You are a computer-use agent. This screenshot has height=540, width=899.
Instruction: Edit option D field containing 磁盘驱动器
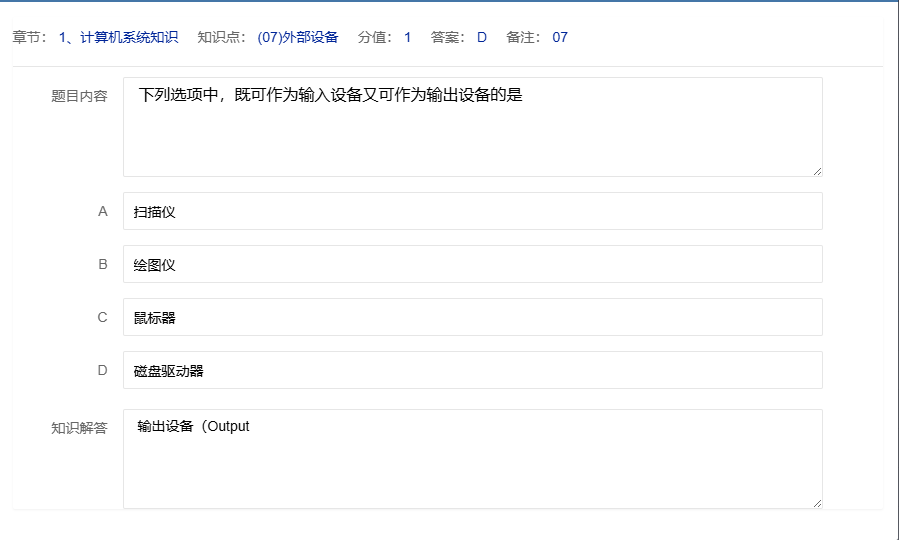point(472,370)
